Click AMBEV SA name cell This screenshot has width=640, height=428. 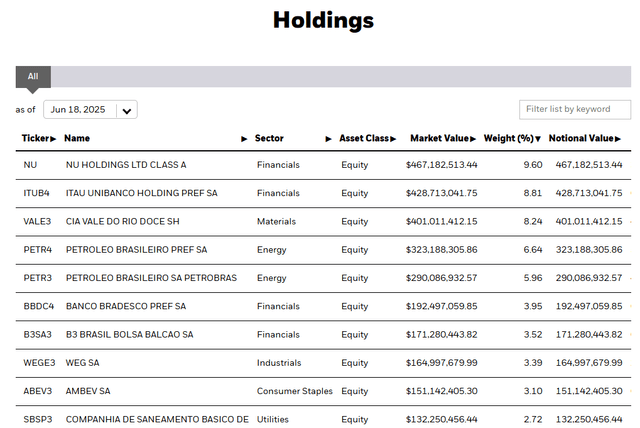pyautogui.click(x=88, y=391)
